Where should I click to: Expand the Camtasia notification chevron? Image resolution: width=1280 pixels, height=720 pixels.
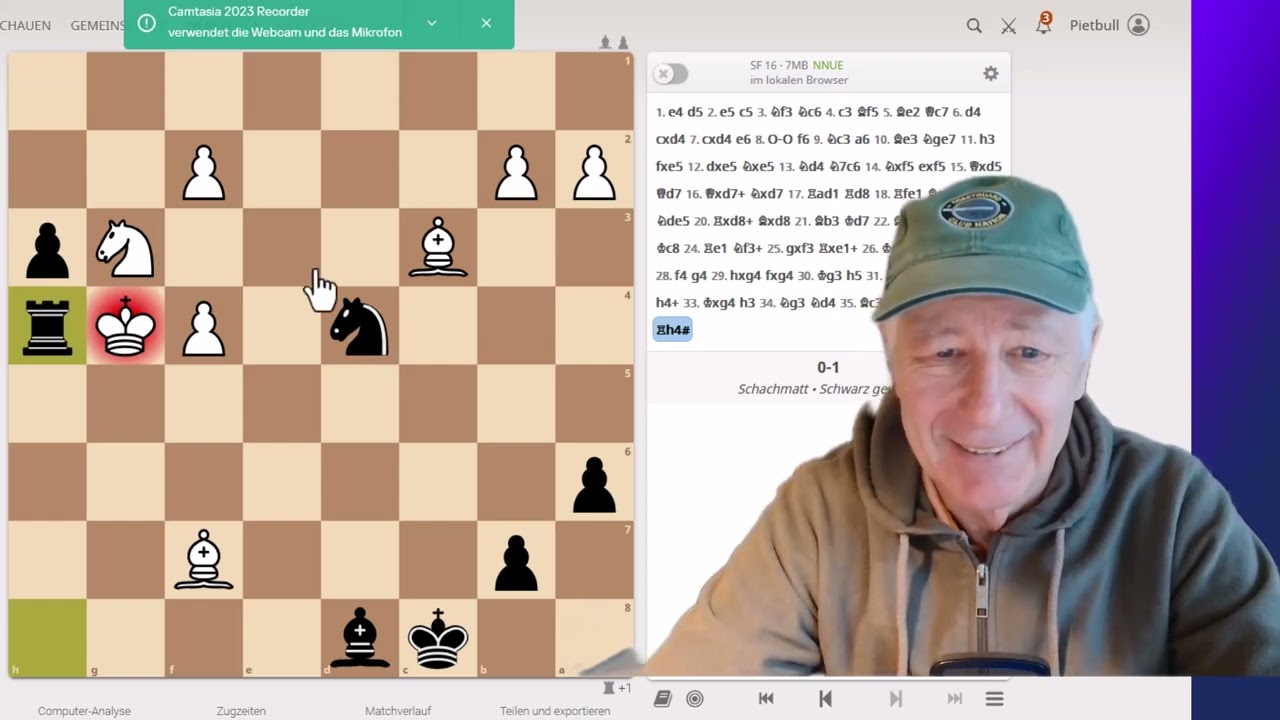(x=431, y=23)
